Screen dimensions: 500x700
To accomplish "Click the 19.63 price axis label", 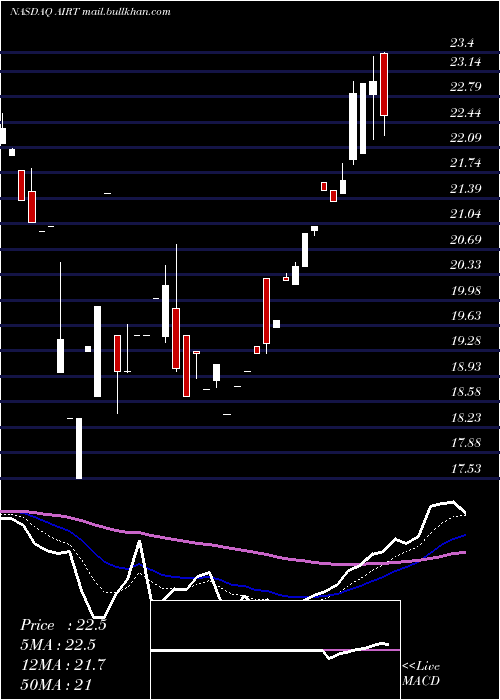I will coord(466,316).
